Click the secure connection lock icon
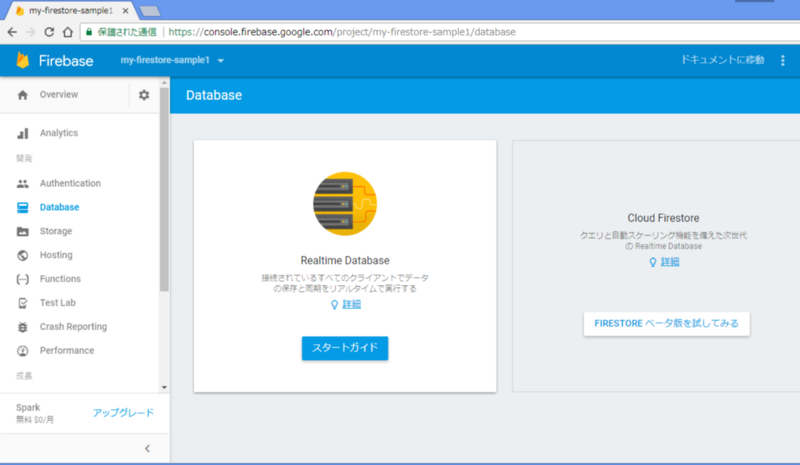This screenshot has height=465, width=800. 89,32
